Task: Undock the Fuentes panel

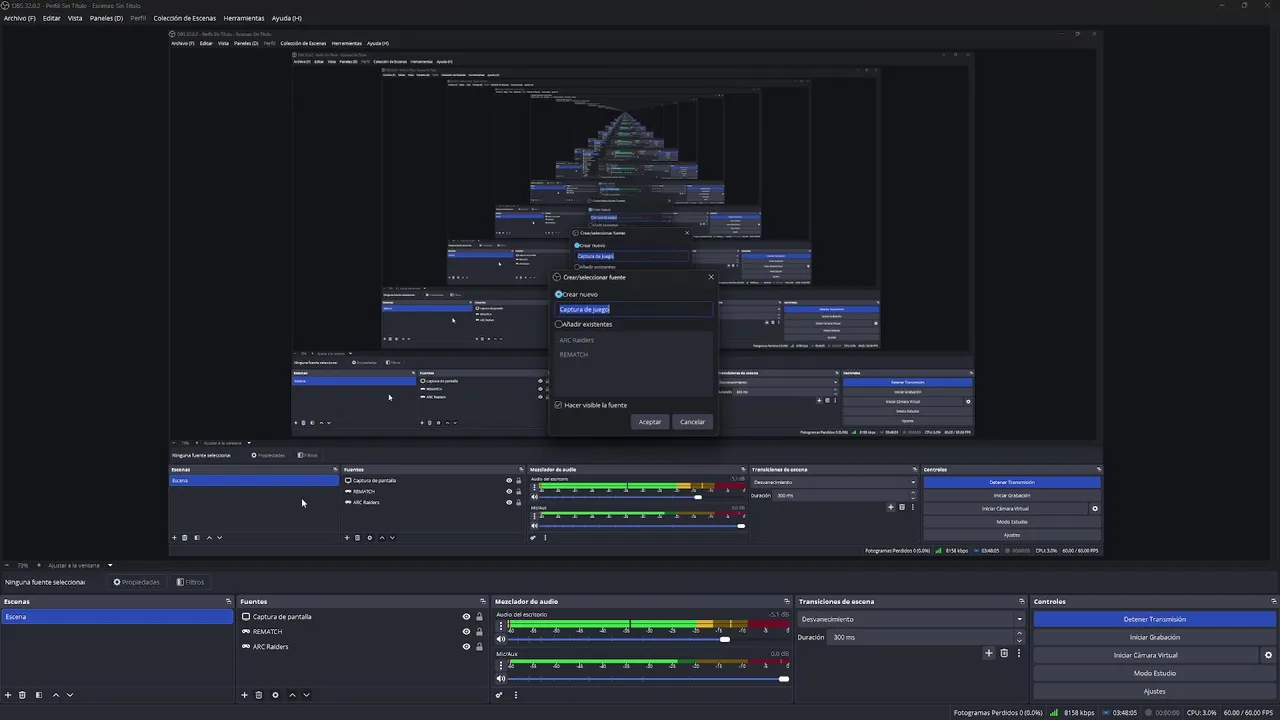Action: coord(483,602)
